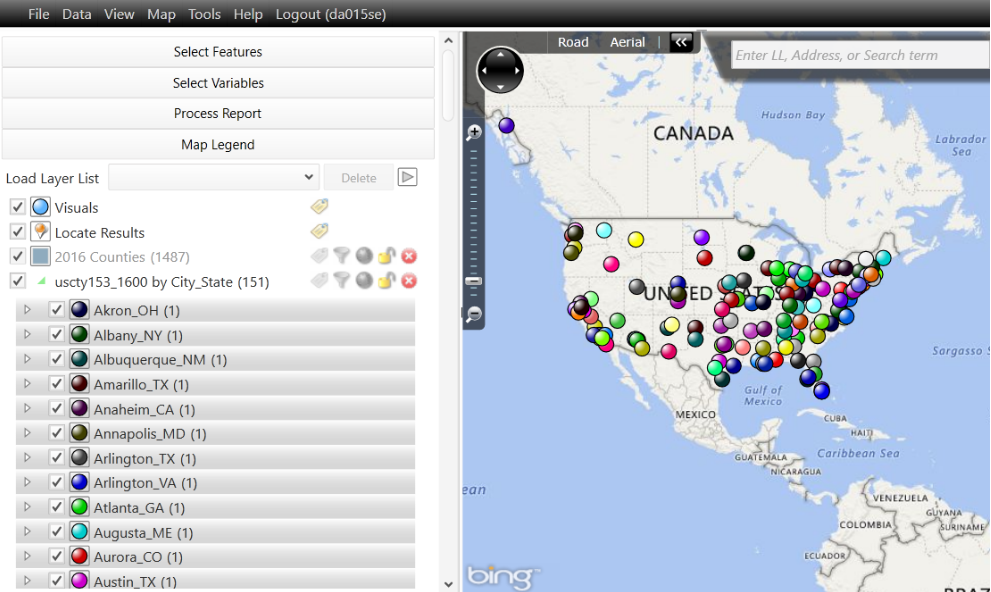Expand the Arlington_VA row
The width and height of the screenshot is (991, 592).
[27, 482]
